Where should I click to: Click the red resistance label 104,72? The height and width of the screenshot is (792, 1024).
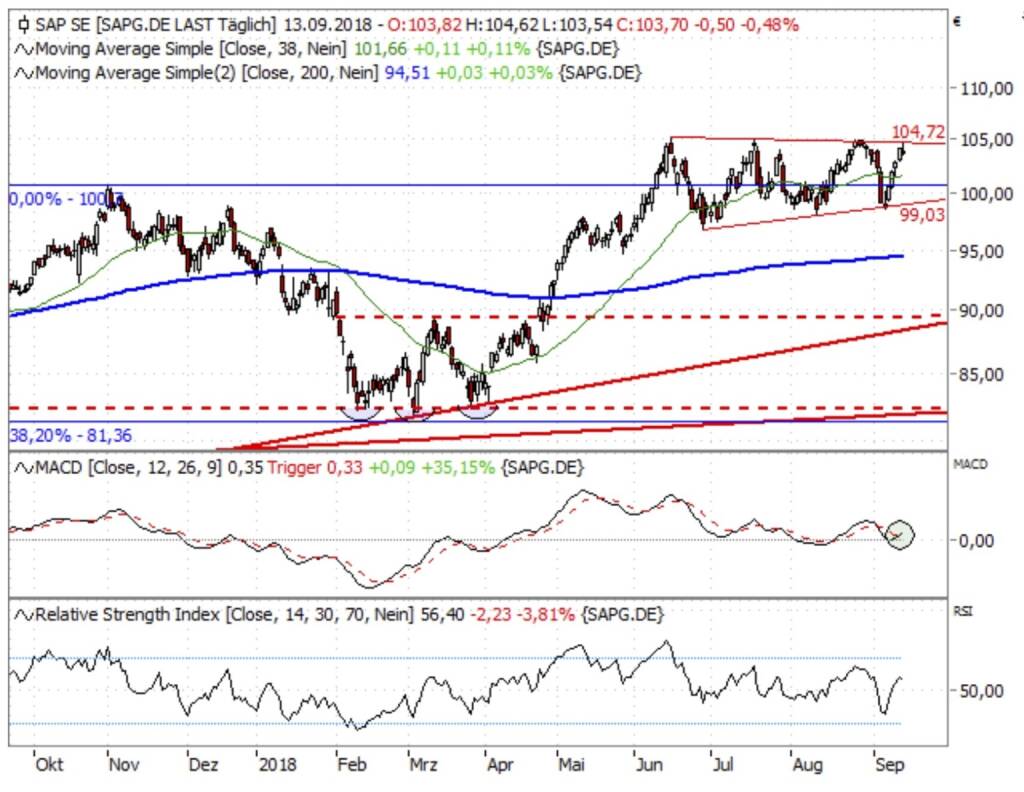tap(918, 133)
